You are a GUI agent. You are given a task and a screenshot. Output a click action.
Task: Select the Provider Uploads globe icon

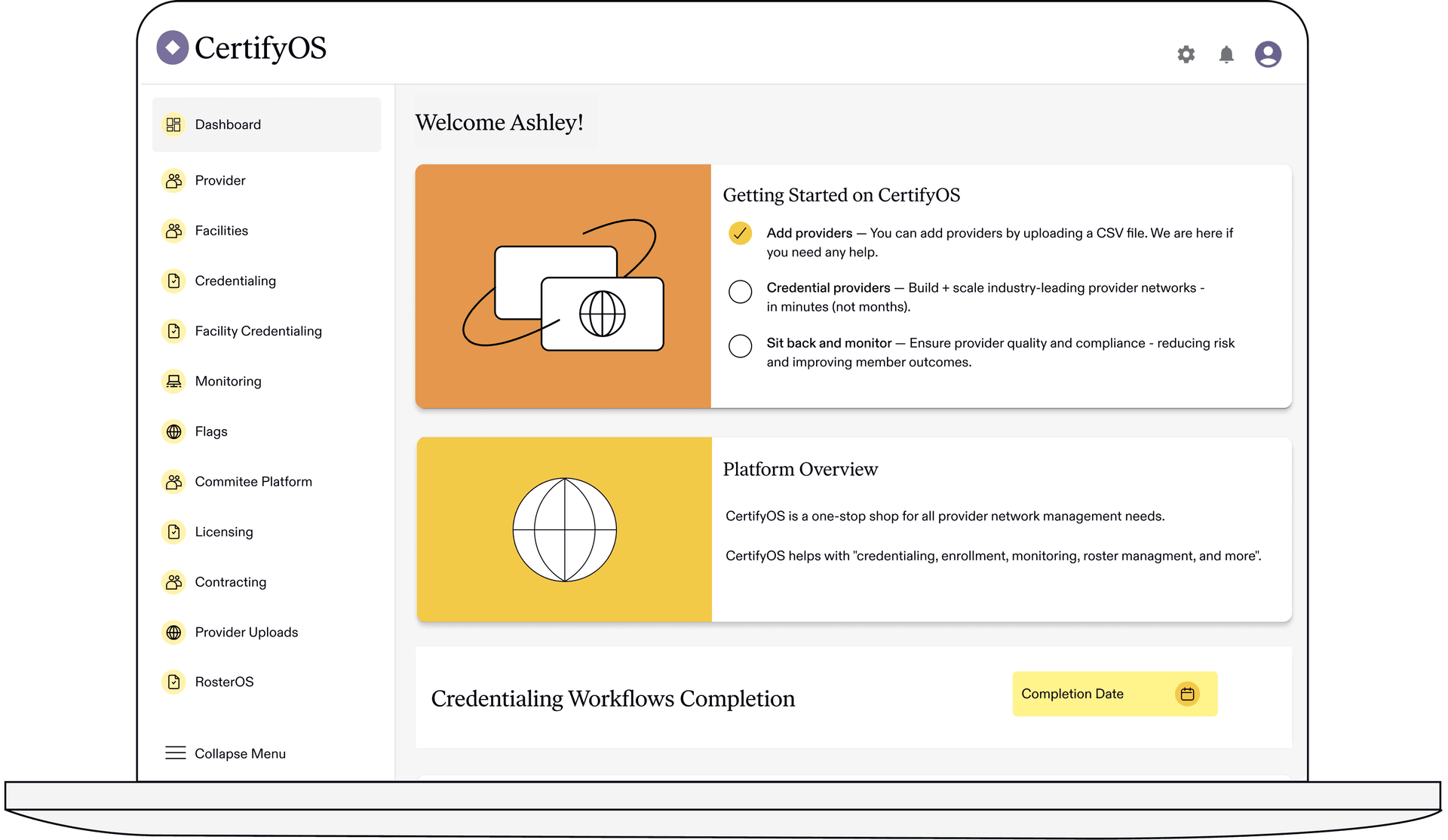coord(173,632)
